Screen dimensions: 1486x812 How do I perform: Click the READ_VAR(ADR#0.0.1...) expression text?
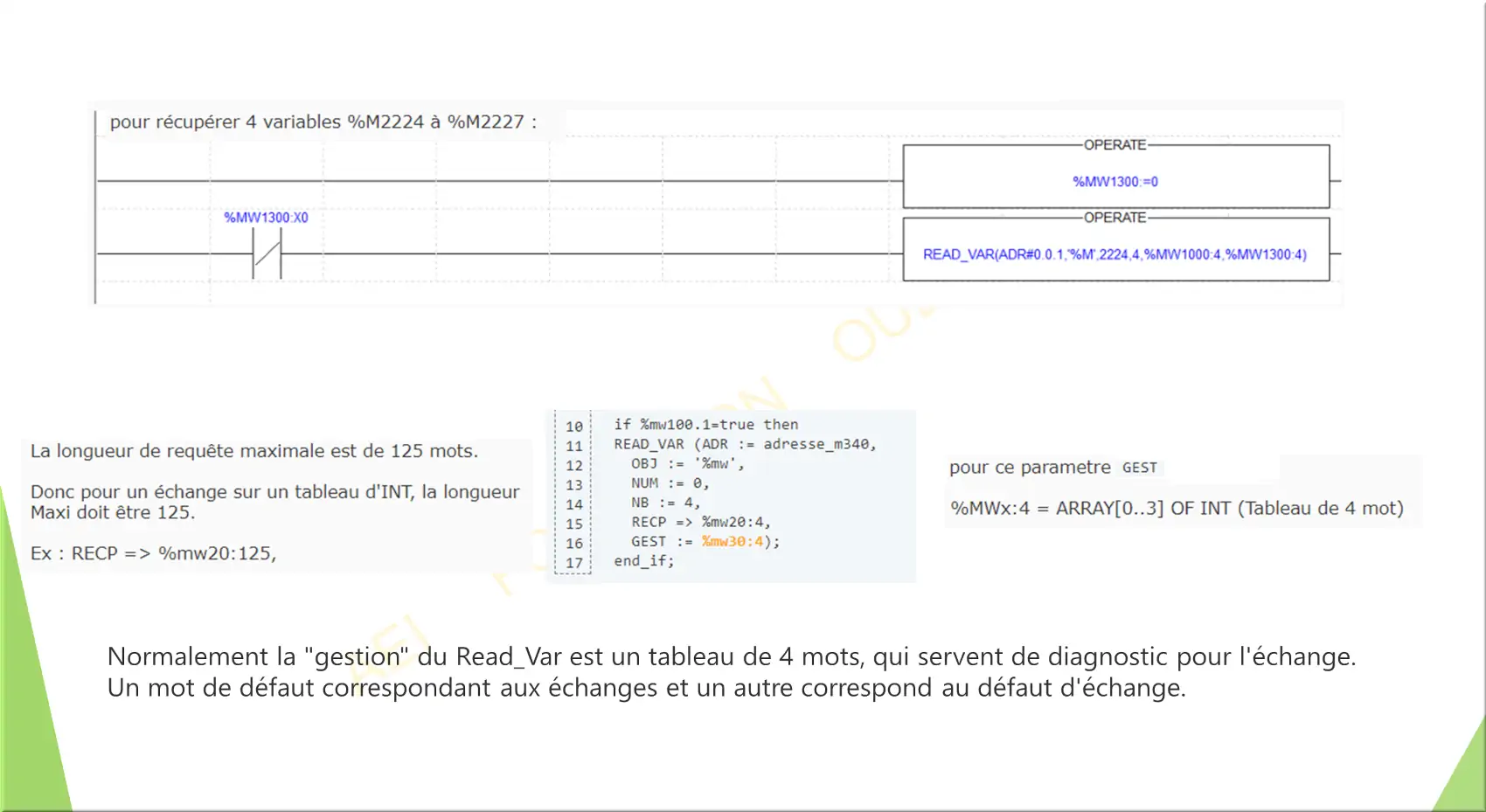click(x=1114, y=254)
